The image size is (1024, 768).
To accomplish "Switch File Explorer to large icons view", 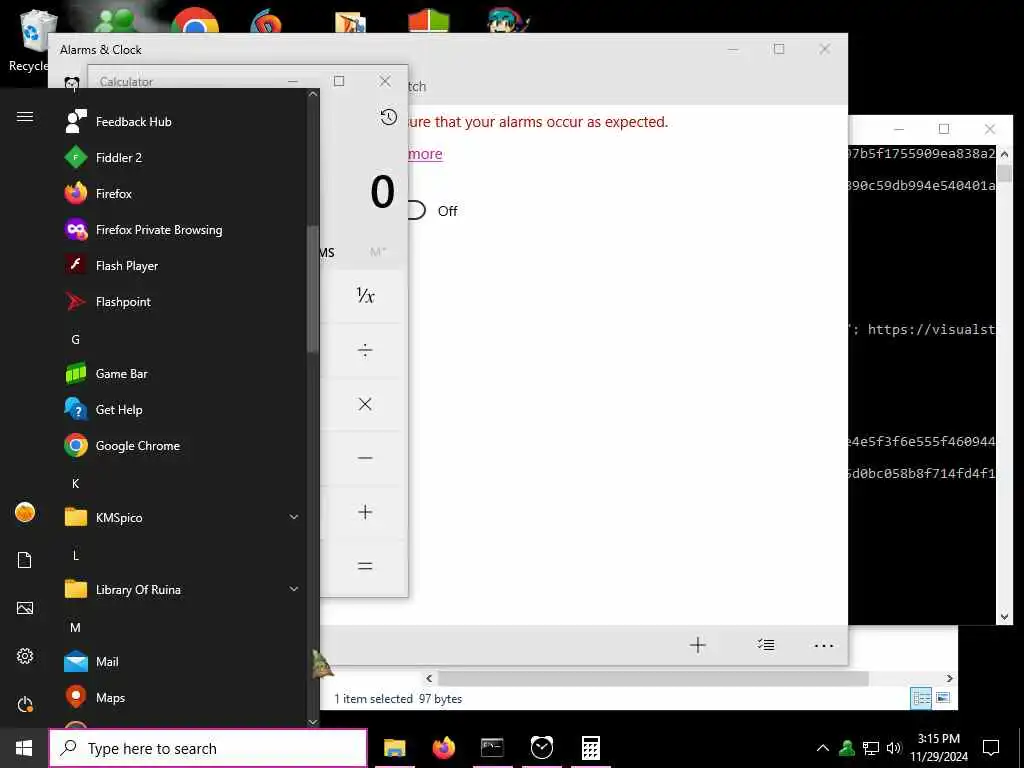I will click(943, 698).
